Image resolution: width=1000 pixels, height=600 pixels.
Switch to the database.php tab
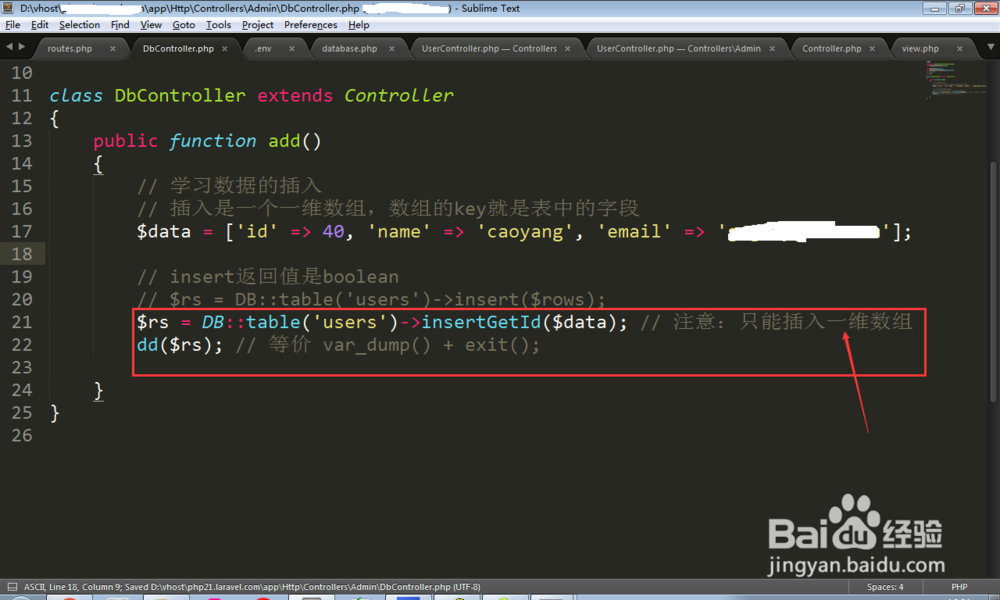pos(349,48)
